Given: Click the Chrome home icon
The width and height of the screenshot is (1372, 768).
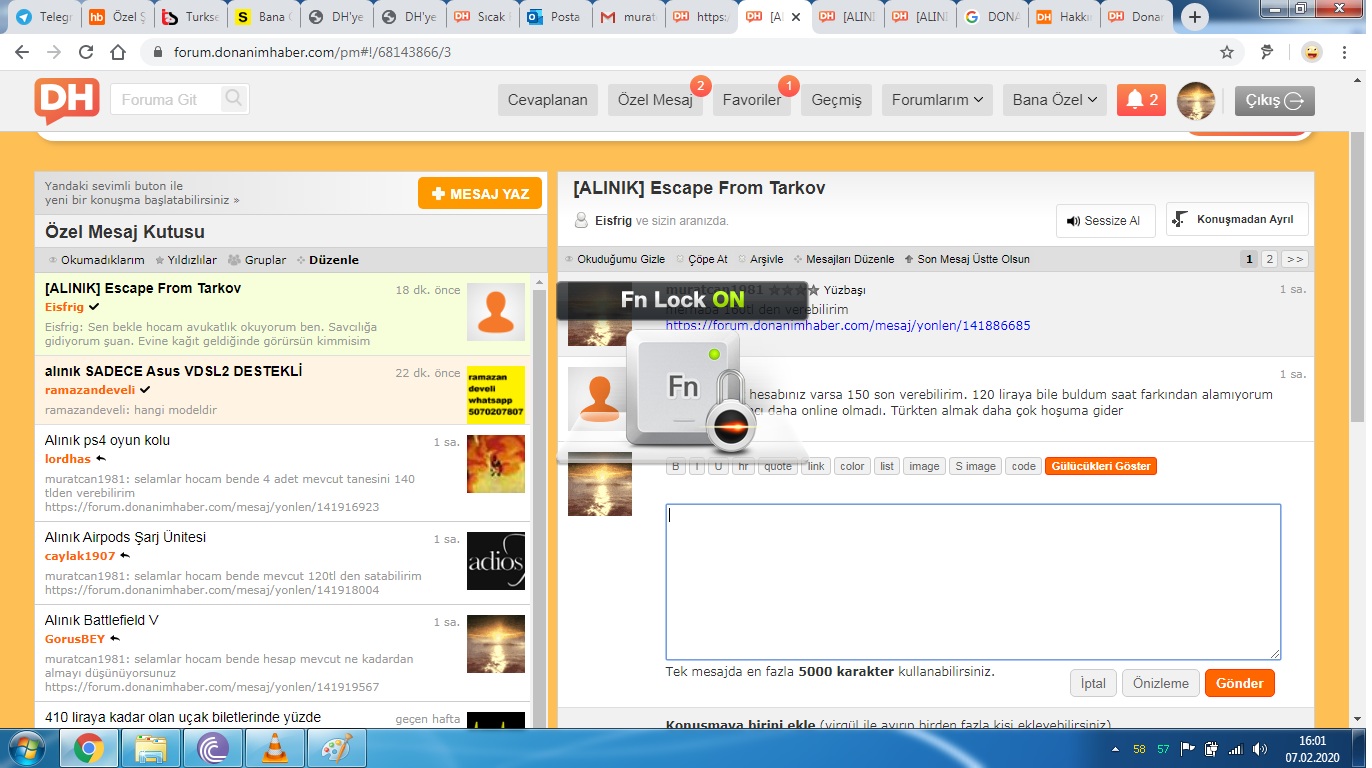Looking at the screenshot, I should click(x=118, y=52).
